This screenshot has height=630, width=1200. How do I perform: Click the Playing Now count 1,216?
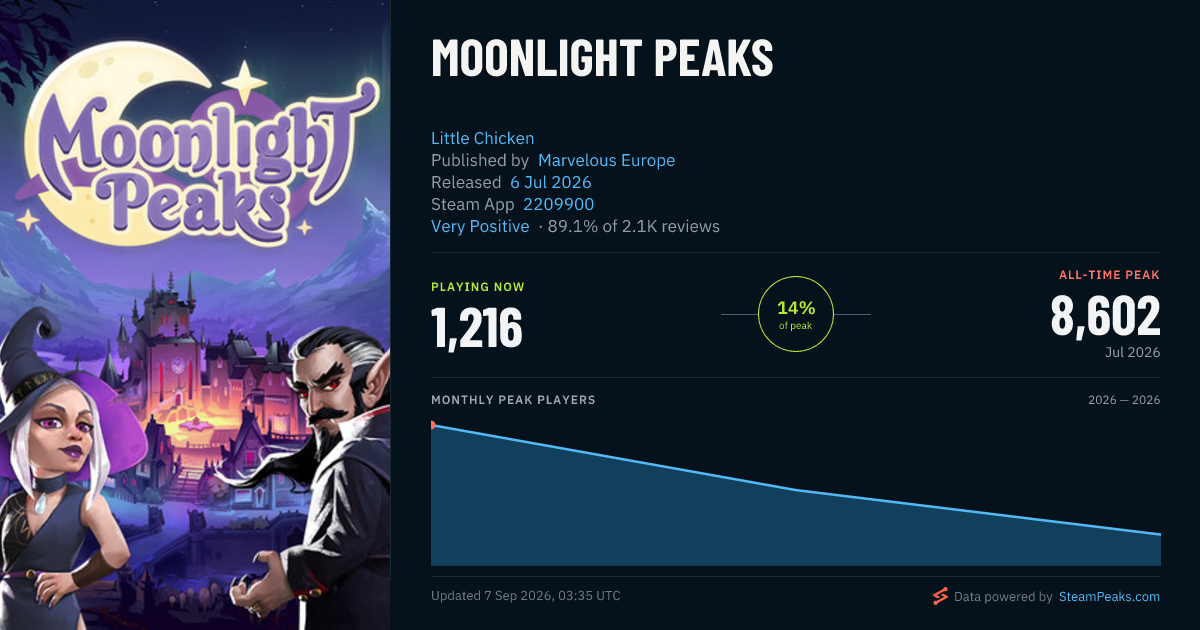coord(477,328)
